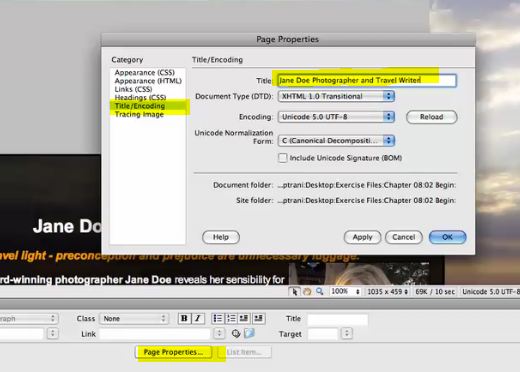The image size is (520, 372).
Task: Open the 100% zoom level dropdown
Action: 346,292
